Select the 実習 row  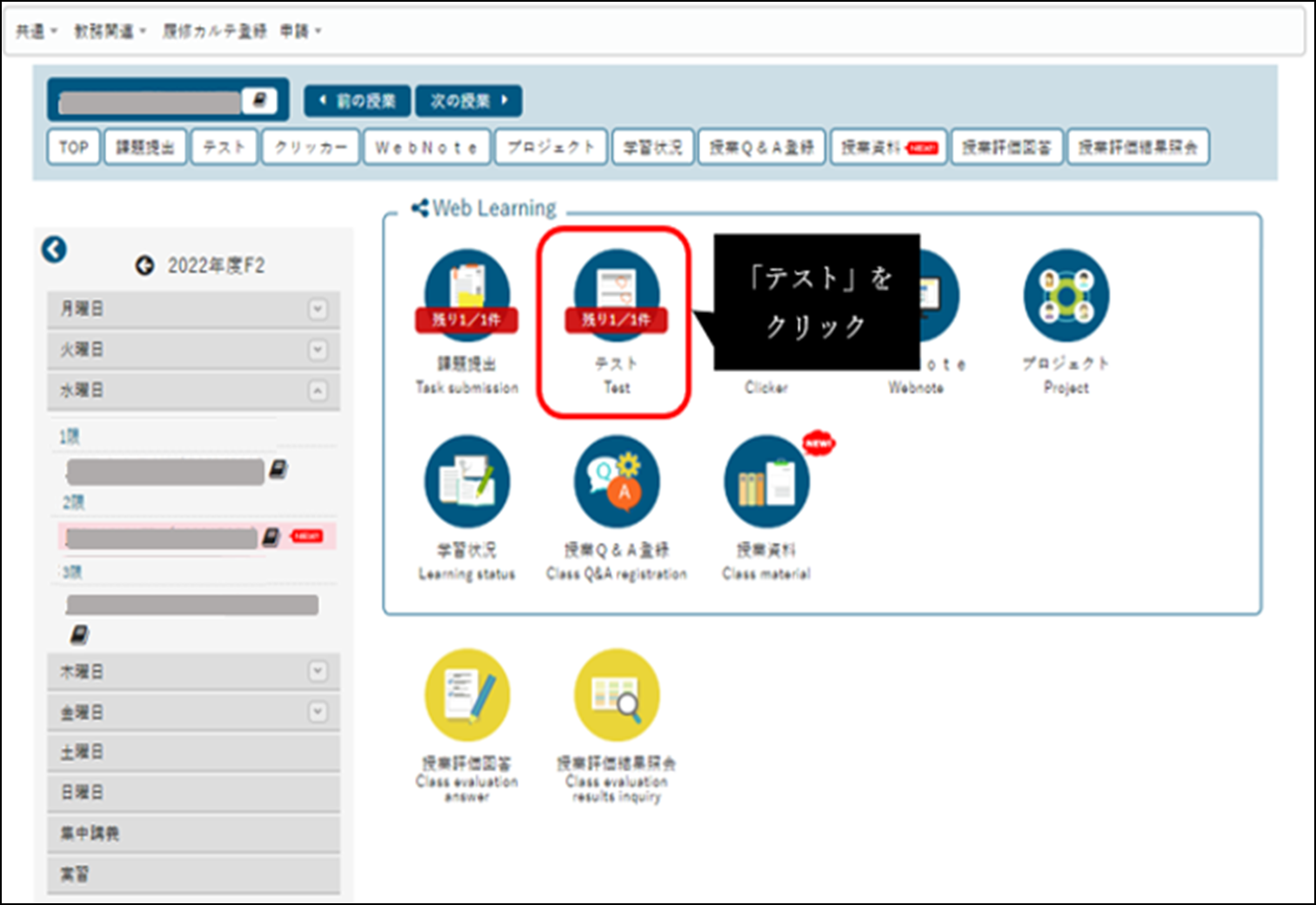tap(193, 874)
